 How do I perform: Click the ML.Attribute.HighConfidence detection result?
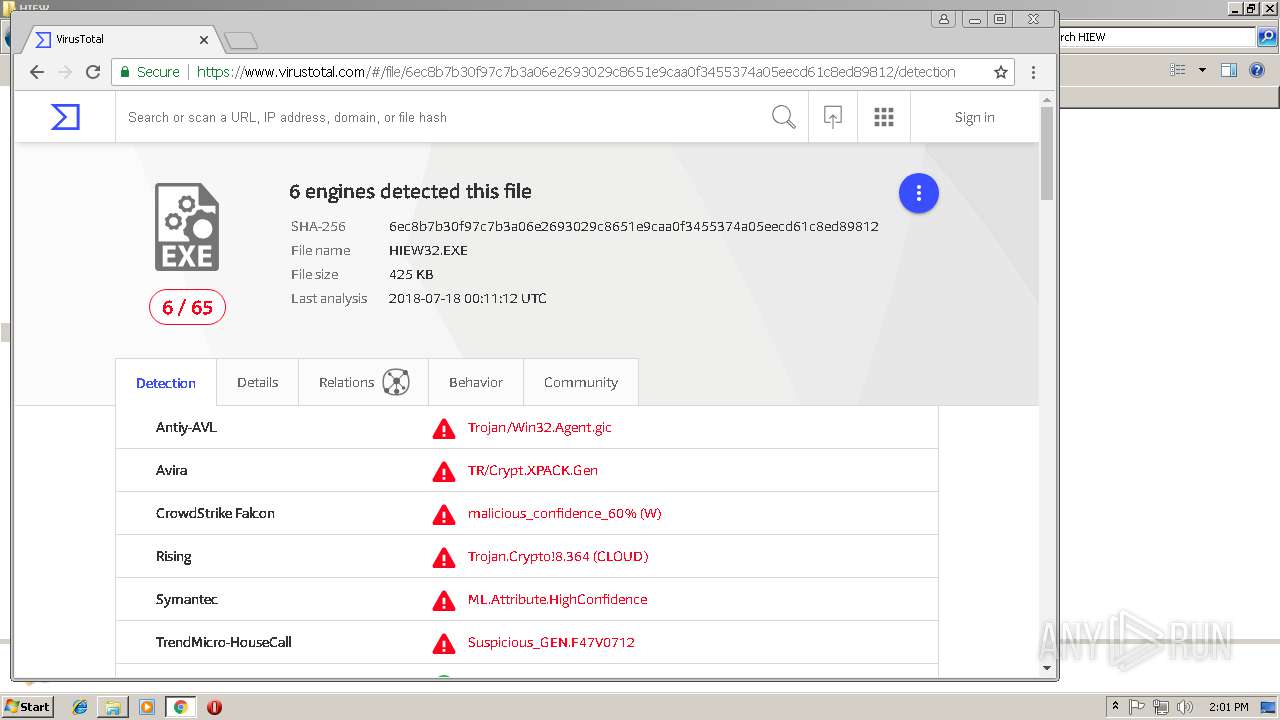pyautogui.click(x=558, y=599)
